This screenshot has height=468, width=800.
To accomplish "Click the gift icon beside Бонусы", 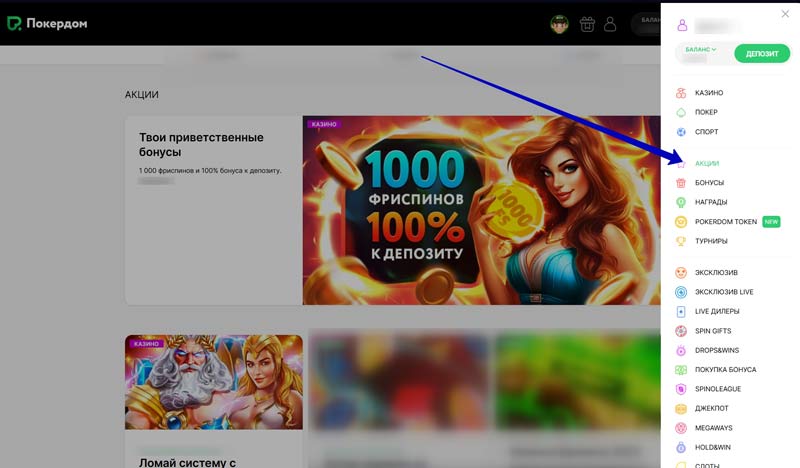I will tap(681, 183).
